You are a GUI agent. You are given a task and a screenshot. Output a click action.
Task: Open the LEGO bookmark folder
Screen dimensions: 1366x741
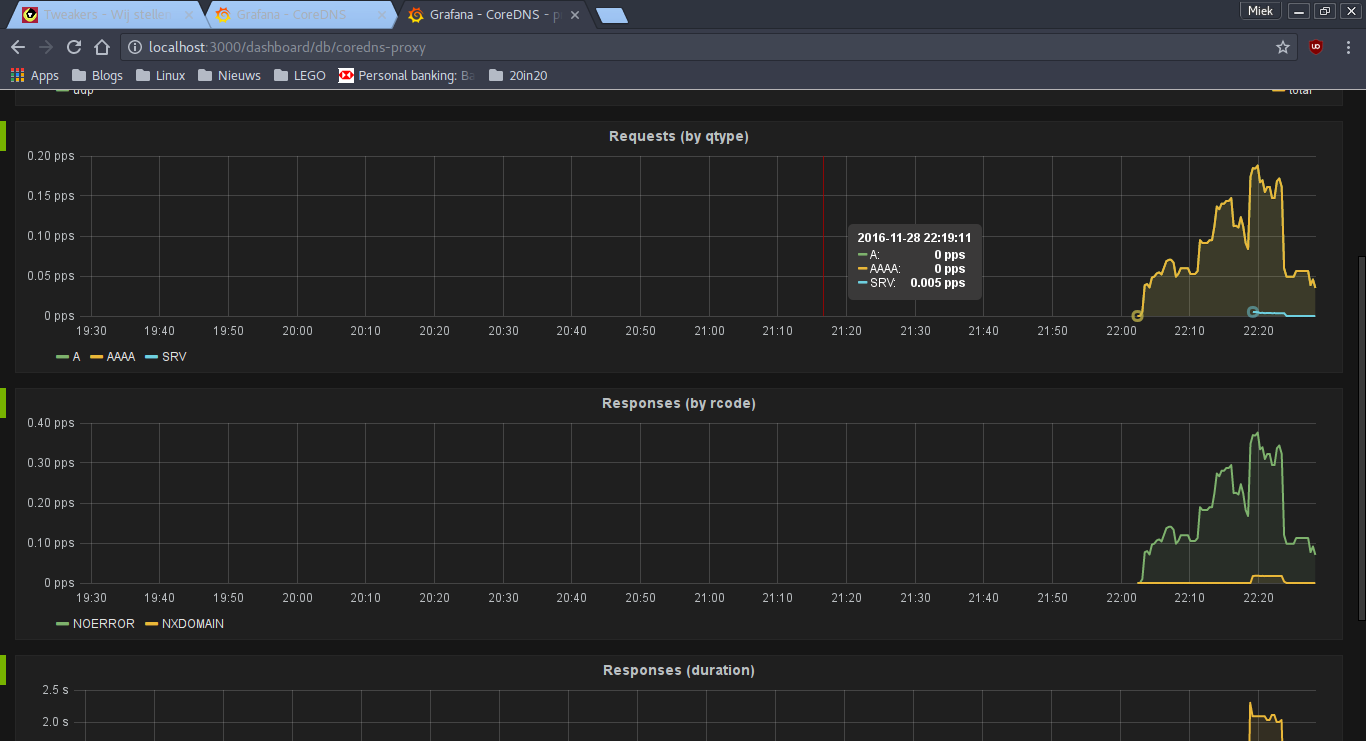(299, 75)
